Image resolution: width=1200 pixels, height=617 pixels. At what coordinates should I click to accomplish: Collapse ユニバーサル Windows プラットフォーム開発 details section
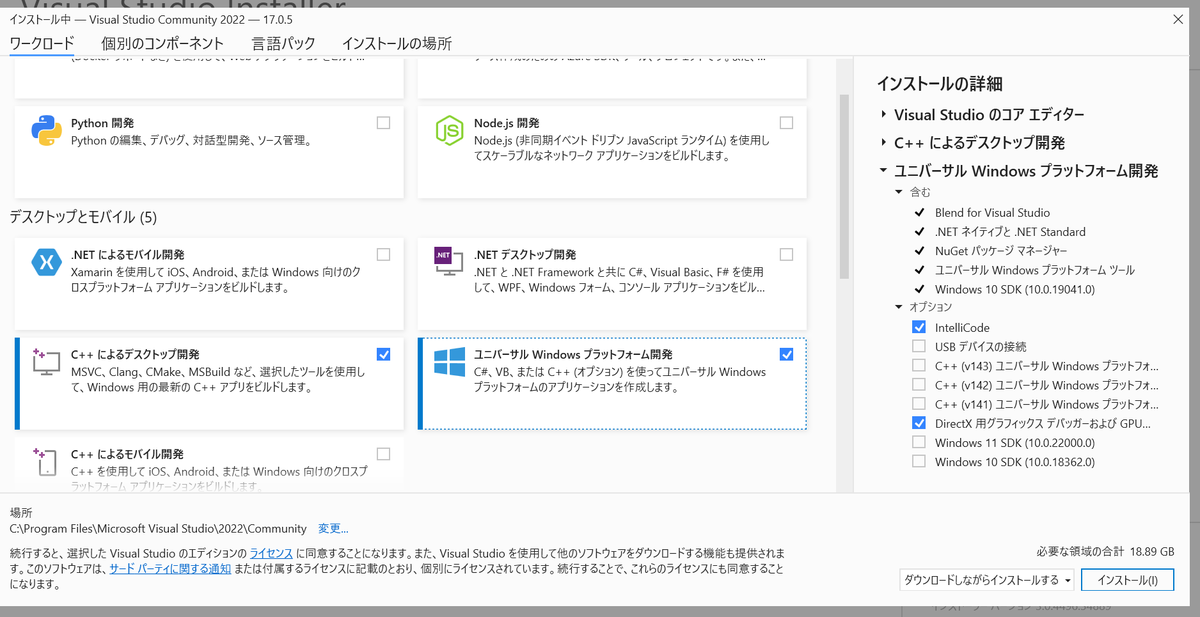(884, 171)
